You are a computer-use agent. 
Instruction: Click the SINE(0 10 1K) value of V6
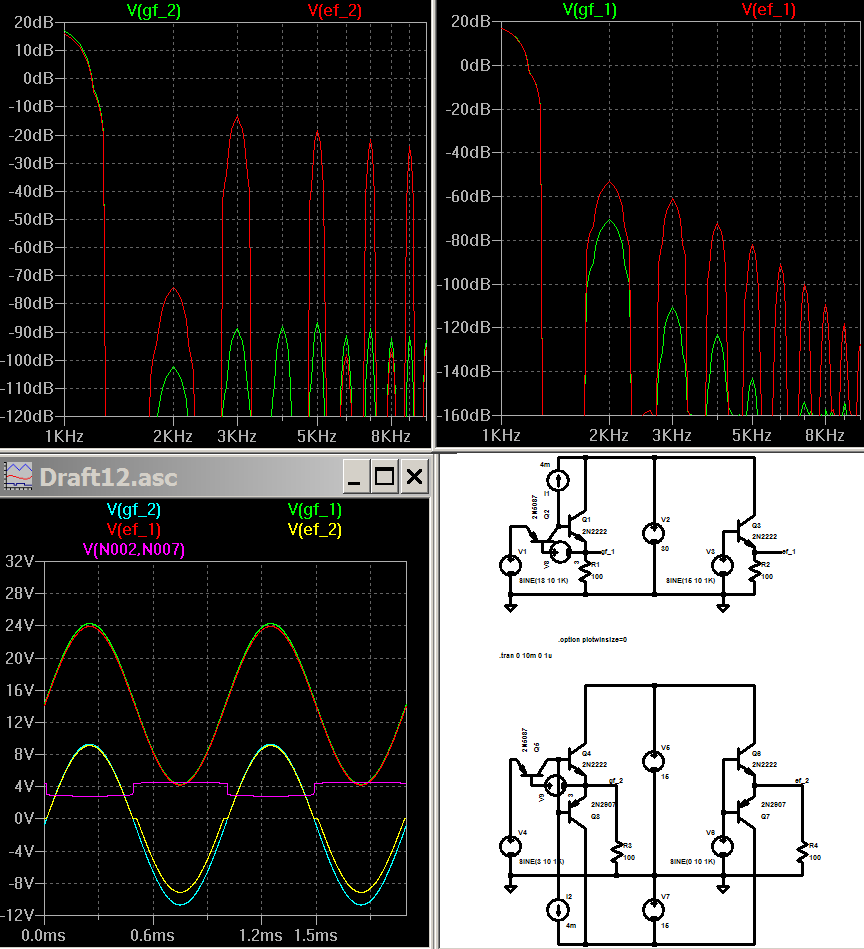pos(693,861)
